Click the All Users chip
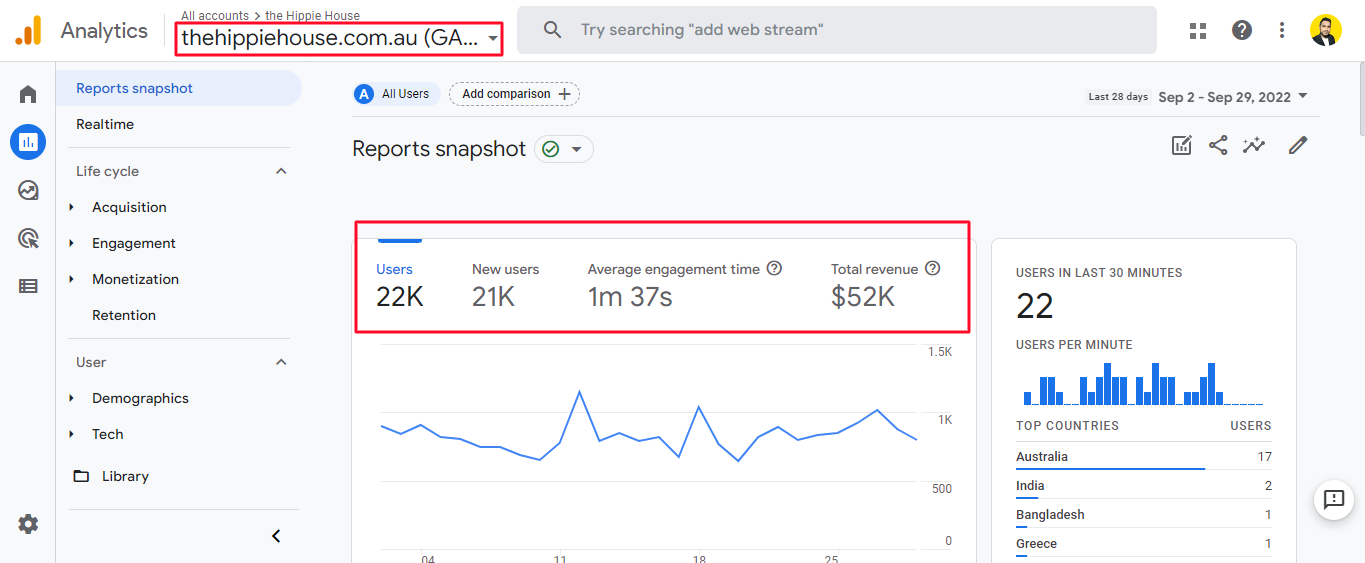The width and height of the screenshot is (1365, 563). pos(396,94)
